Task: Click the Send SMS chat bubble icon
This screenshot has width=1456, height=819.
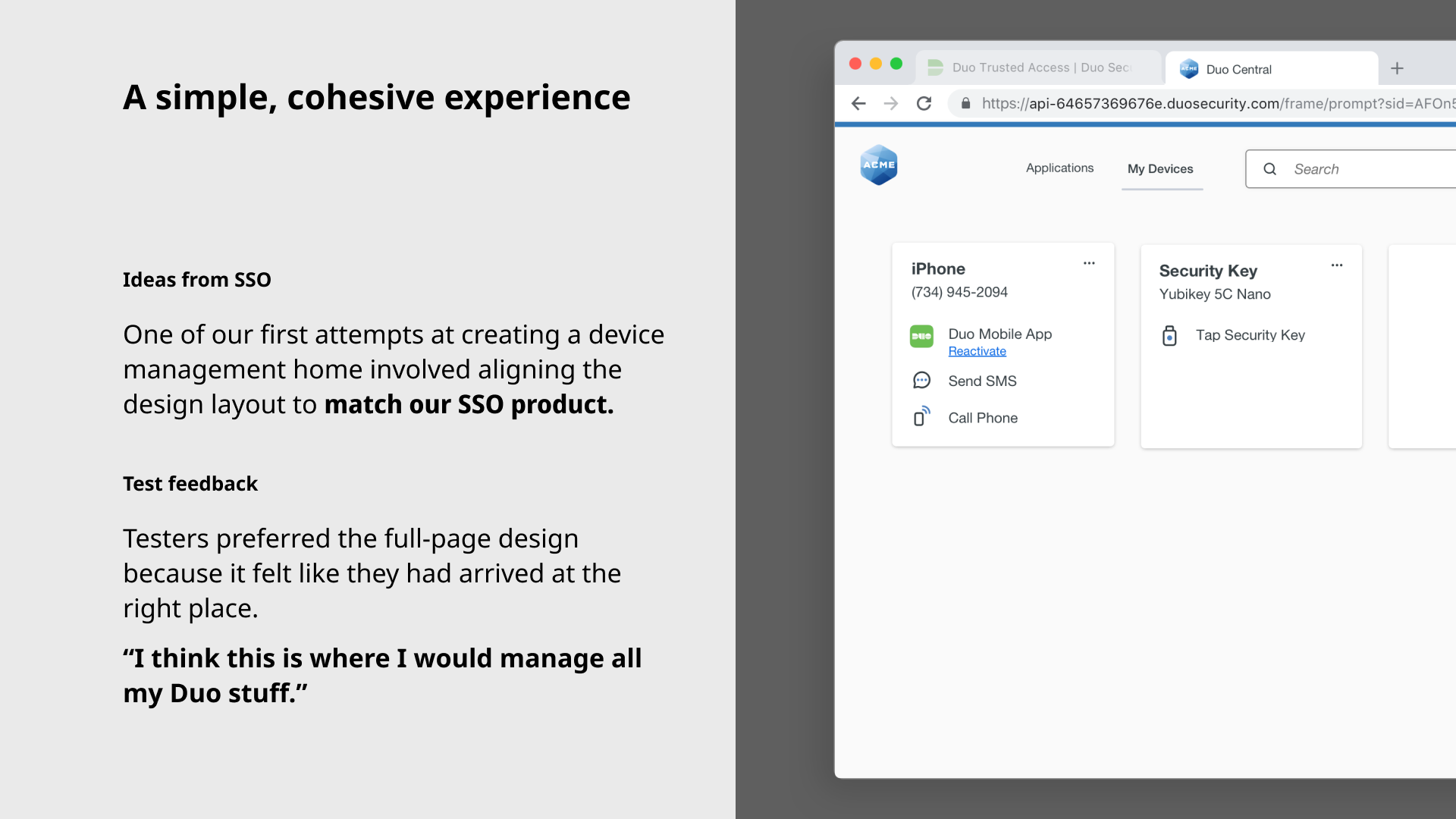Action: (921, 381)
